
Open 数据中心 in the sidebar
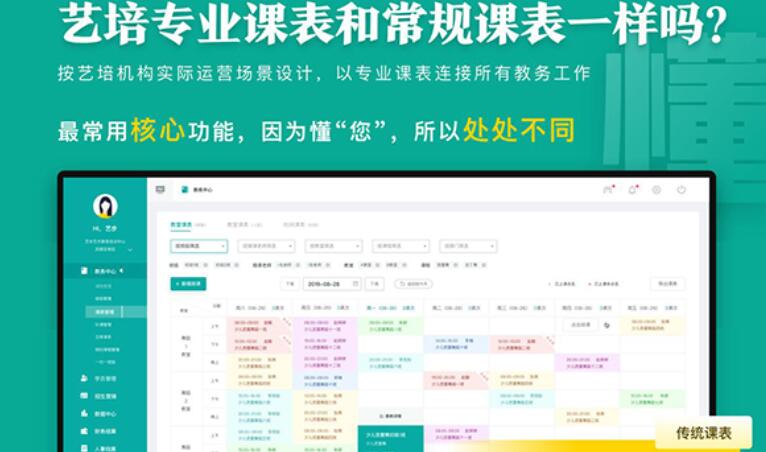(x=105, y=414)
